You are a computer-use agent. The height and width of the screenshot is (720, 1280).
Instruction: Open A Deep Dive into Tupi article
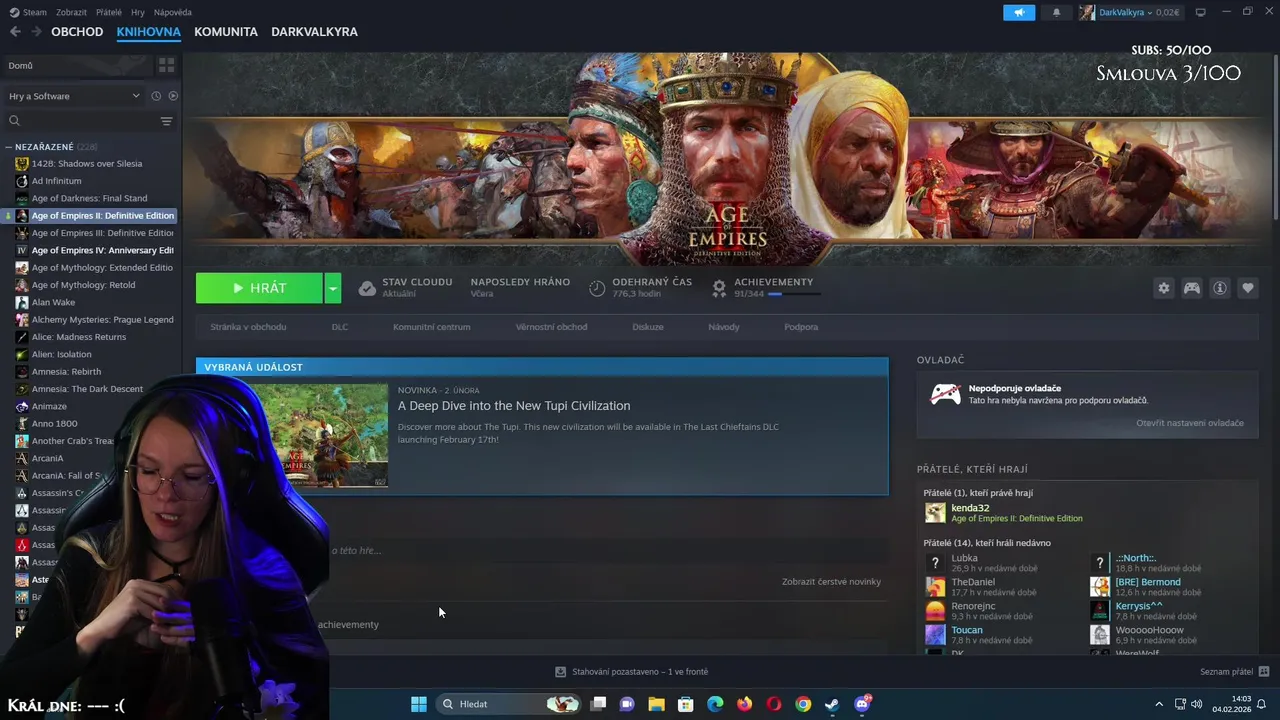pos(514,405)
